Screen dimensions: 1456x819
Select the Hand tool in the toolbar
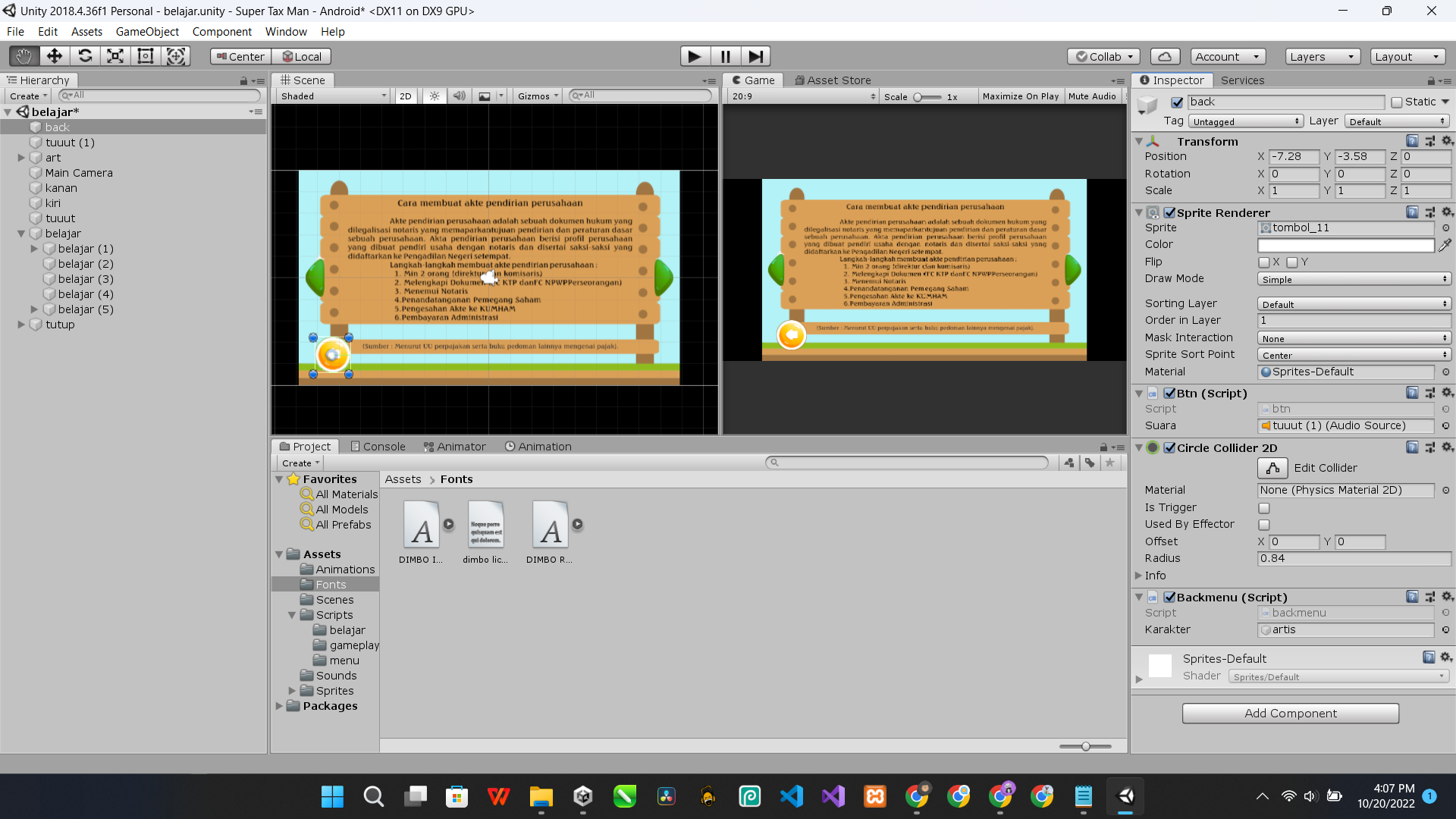24,56
